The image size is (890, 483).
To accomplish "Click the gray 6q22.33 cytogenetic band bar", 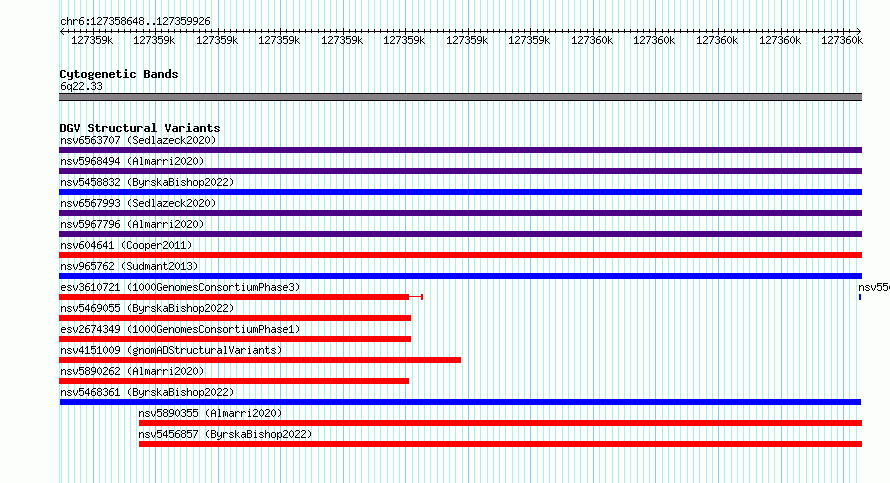I will click(460, 97).
